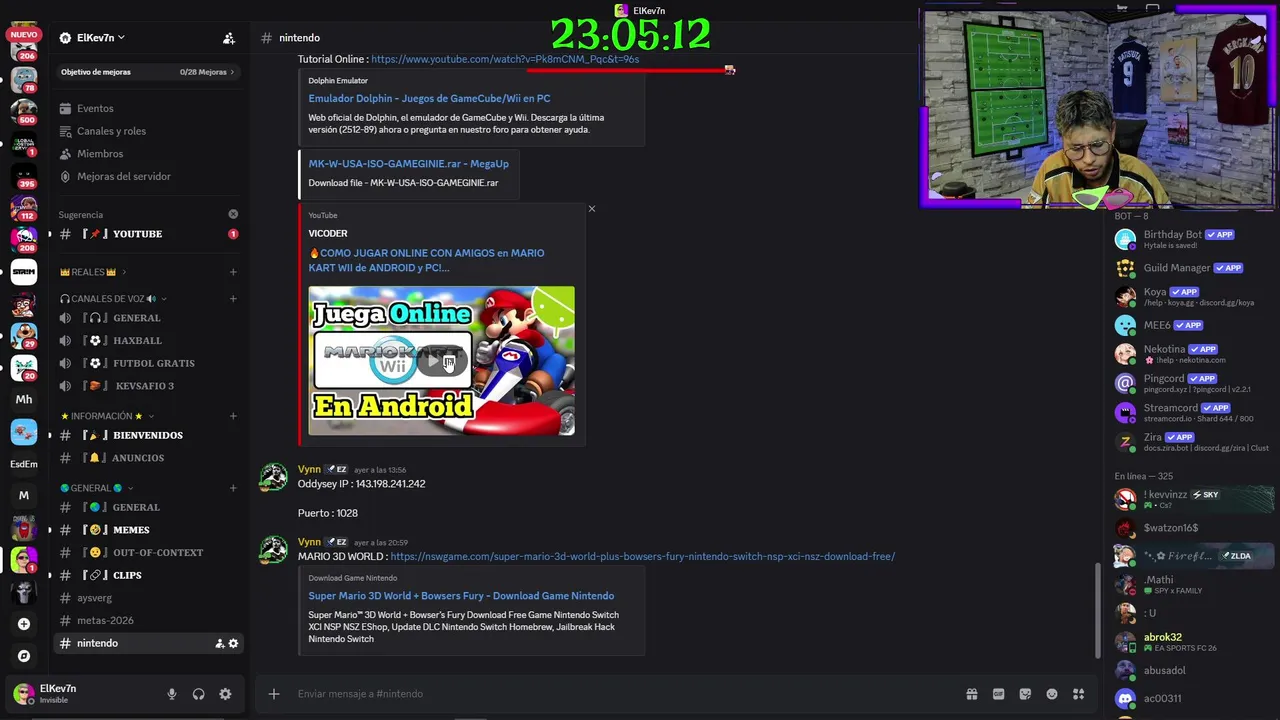The image size is (1280, 720).
Task: Play the Mario Kart Wii video thumbnail
Action: [x=441, y=361]
